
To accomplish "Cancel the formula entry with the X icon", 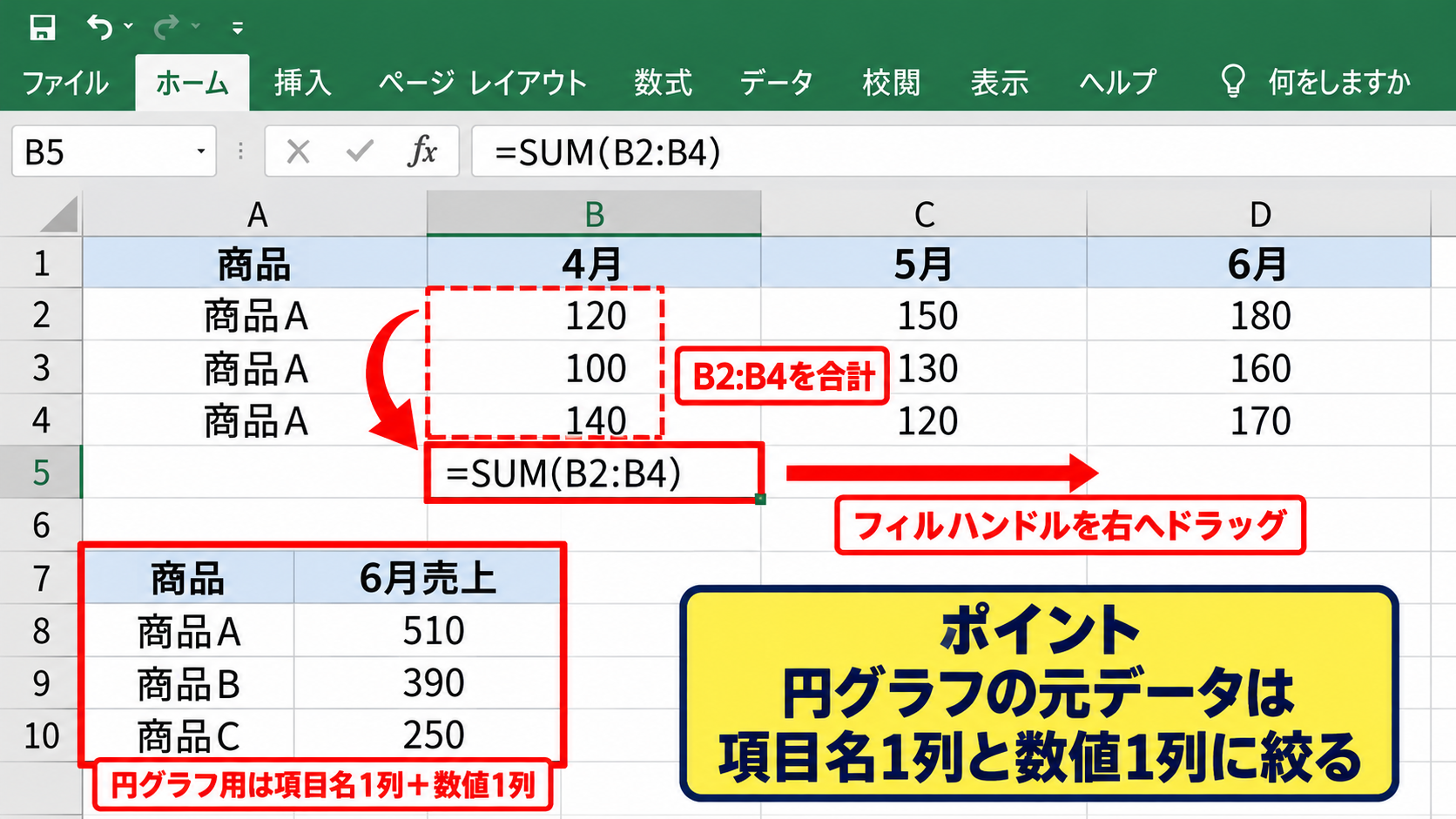I will (x=298, y=152).
